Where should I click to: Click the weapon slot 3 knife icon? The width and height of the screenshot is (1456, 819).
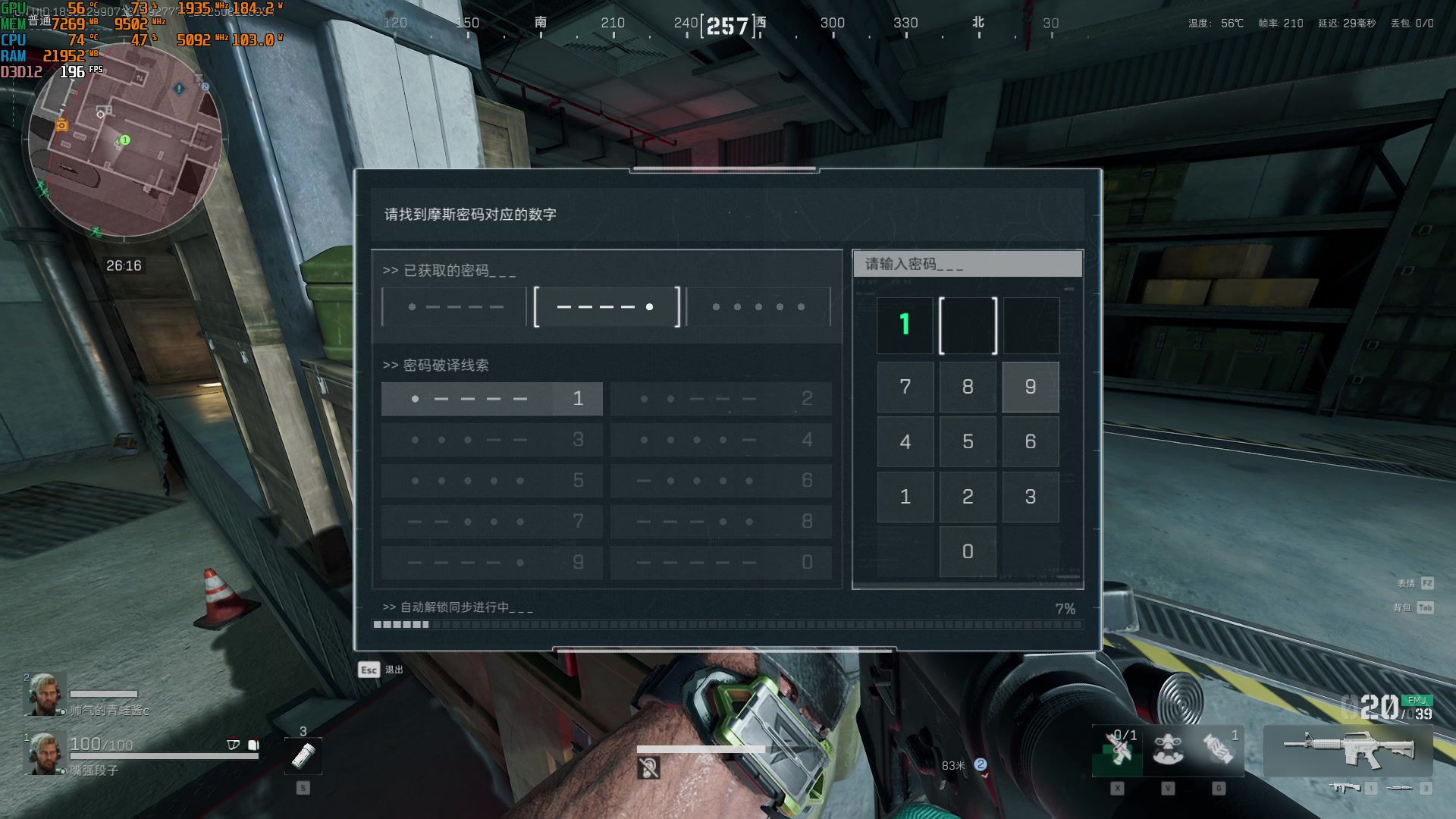(x=1400, y=788)
